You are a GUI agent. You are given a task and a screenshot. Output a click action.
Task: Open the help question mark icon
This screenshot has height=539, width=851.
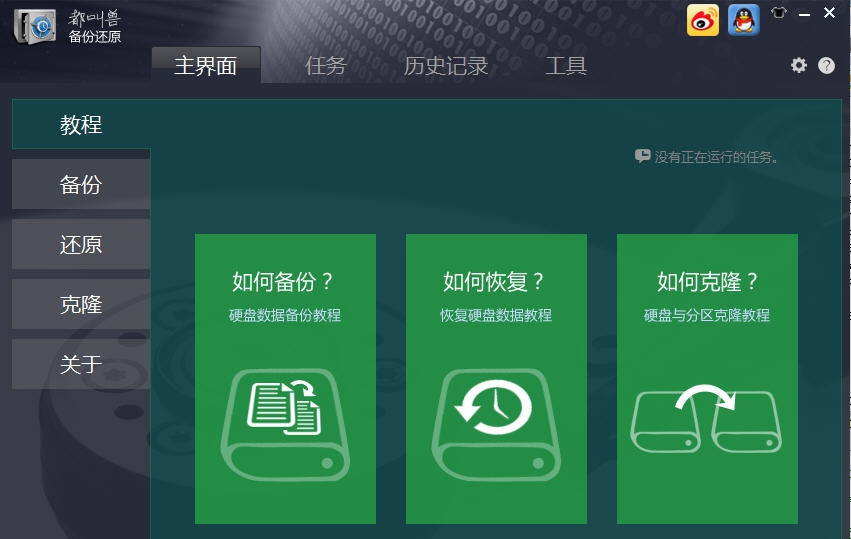[x=827, y=66]
